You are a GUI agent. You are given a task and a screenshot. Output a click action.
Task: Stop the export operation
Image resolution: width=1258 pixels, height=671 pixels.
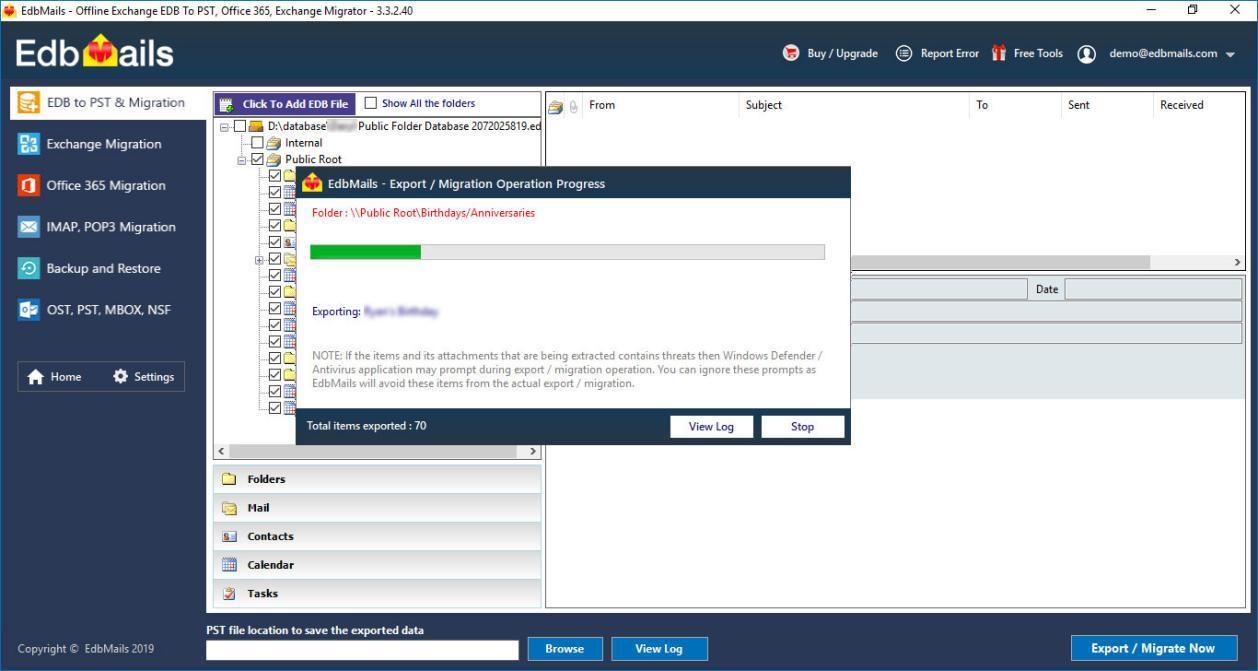point(802,427)
